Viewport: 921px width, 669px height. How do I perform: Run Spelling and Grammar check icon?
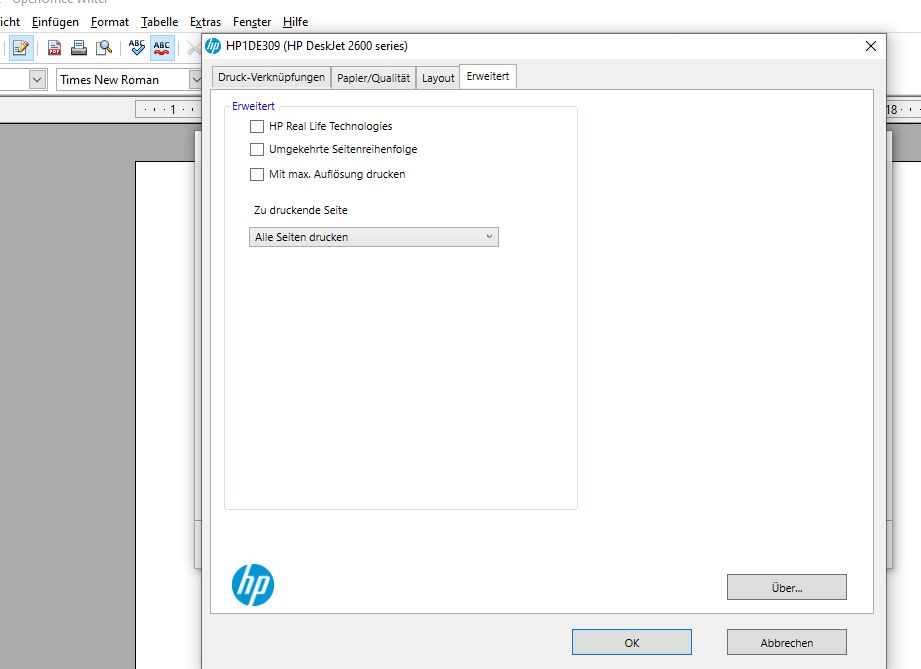pyautogui.click(x=137, y=48)
